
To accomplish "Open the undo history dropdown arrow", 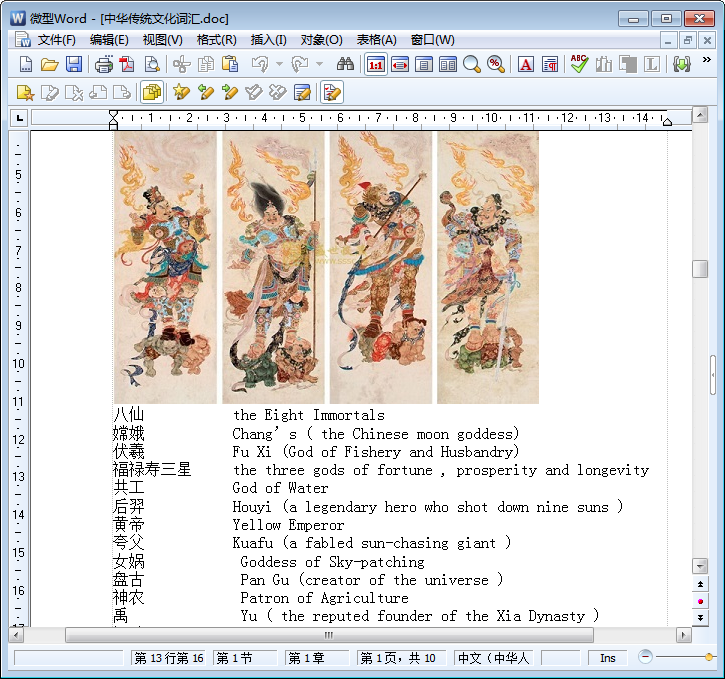I will (279, 64).
